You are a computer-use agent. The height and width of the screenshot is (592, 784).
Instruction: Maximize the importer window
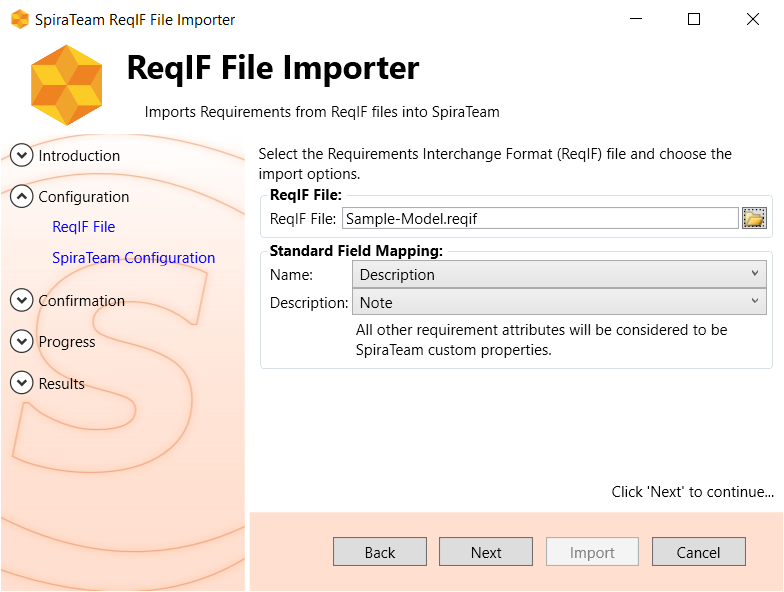point(694,19)
